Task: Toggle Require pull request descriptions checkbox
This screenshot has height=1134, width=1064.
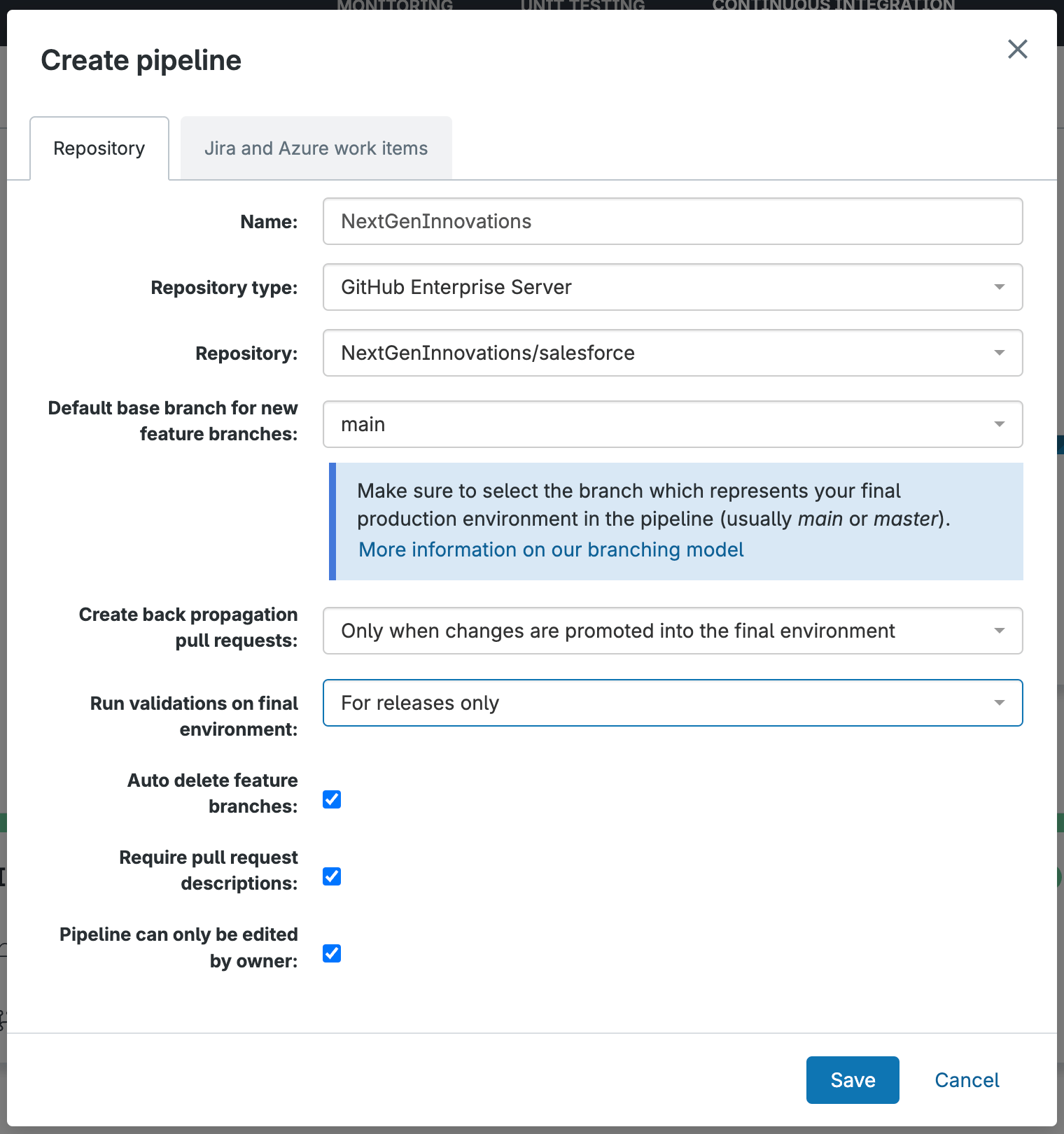Action: 332,876
